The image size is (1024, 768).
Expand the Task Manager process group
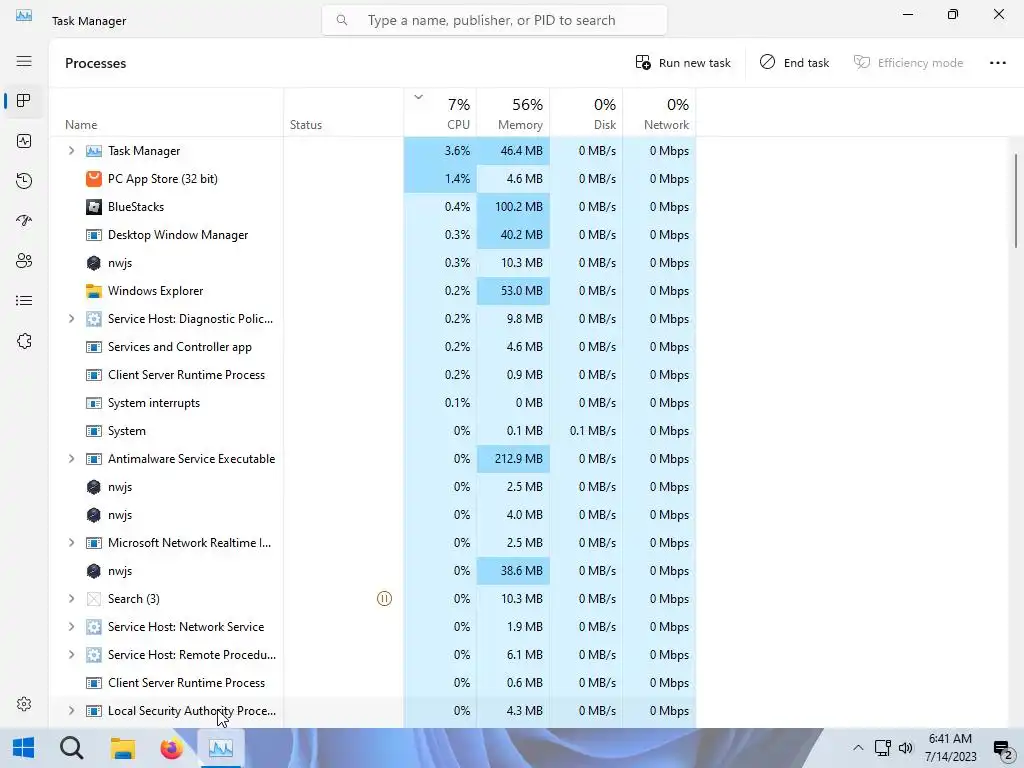71,151
